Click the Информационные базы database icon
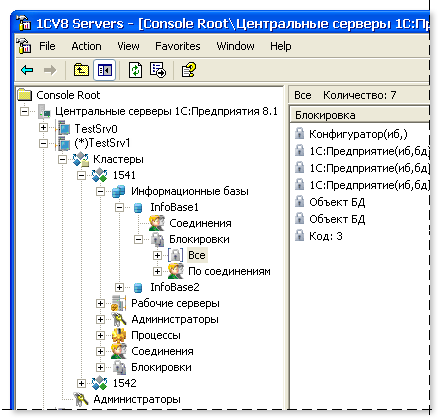The width and height of the screenshot is (440, 420). pos(119,191)
